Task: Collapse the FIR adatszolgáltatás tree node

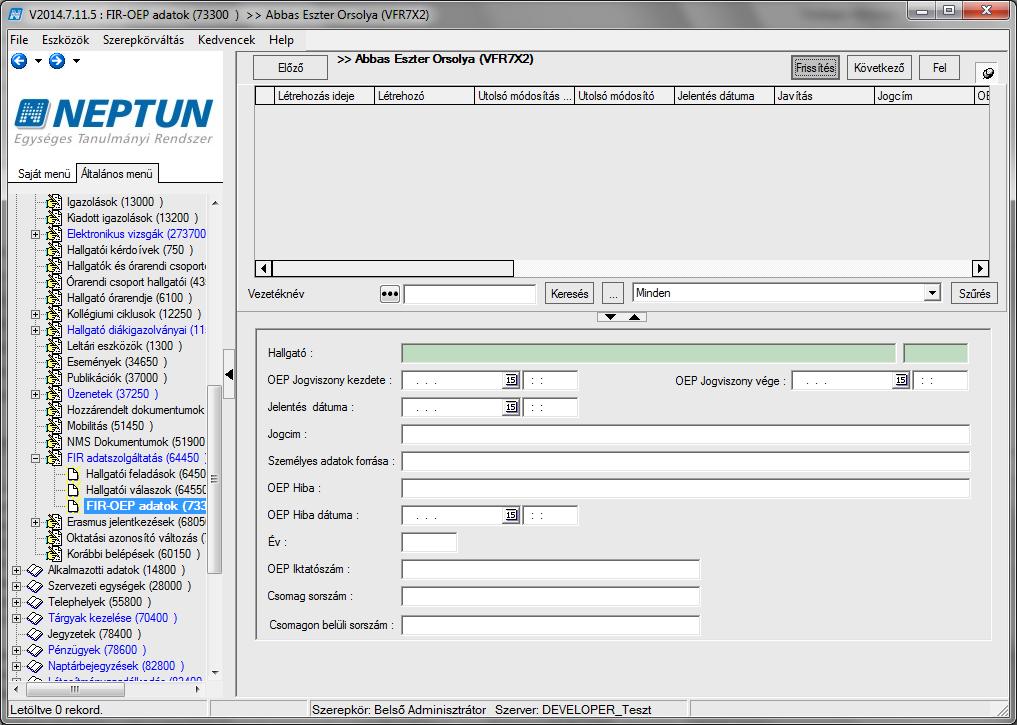Action: 36,458
